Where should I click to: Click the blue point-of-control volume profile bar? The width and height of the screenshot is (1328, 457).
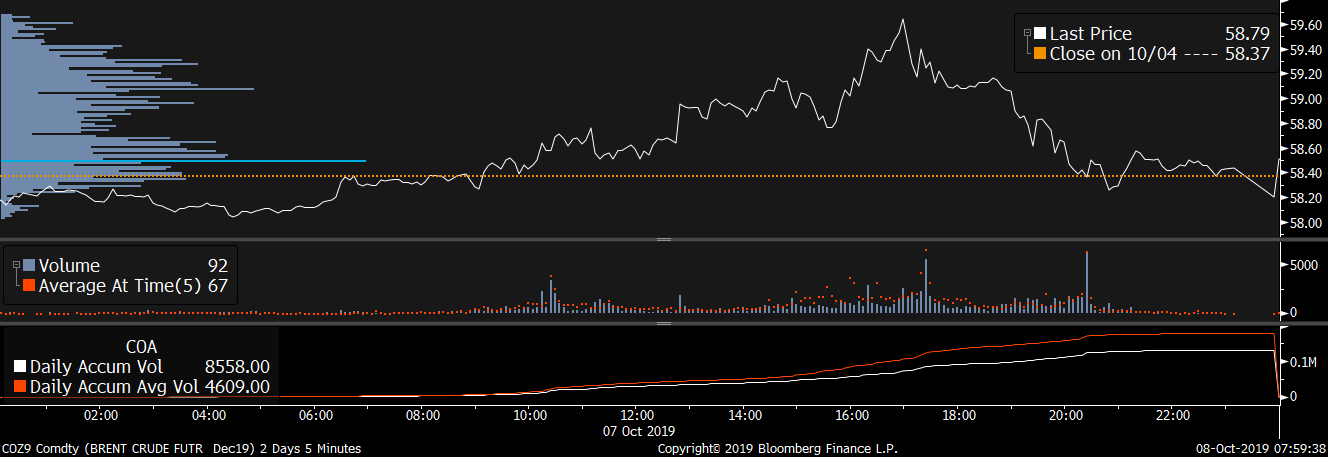(x=183, y=161)
